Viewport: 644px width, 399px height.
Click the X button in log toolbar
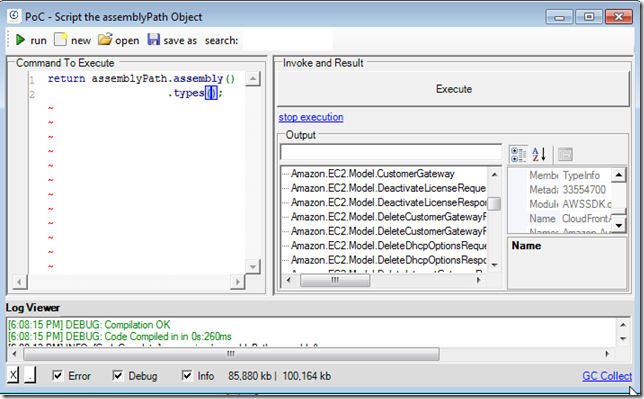pos(13,375)
